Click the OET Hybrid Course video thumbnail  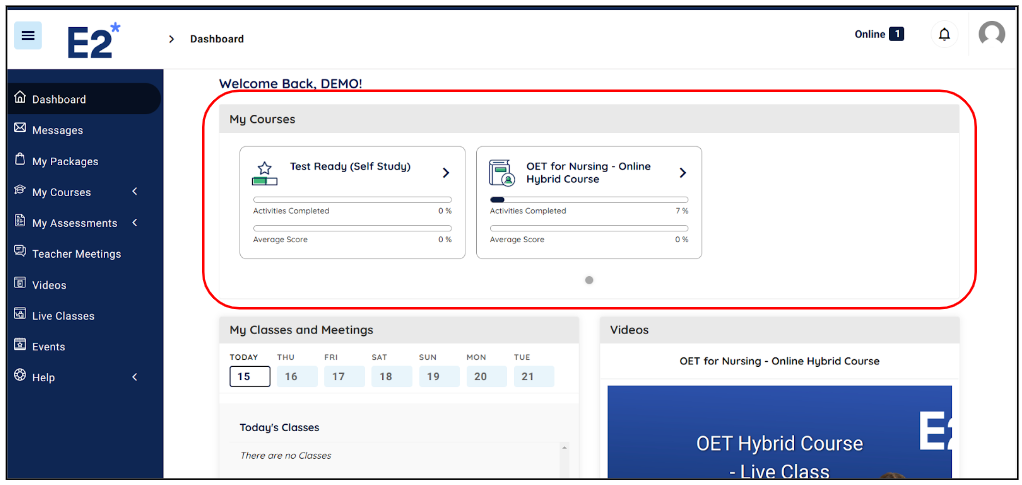pos(779,435)
